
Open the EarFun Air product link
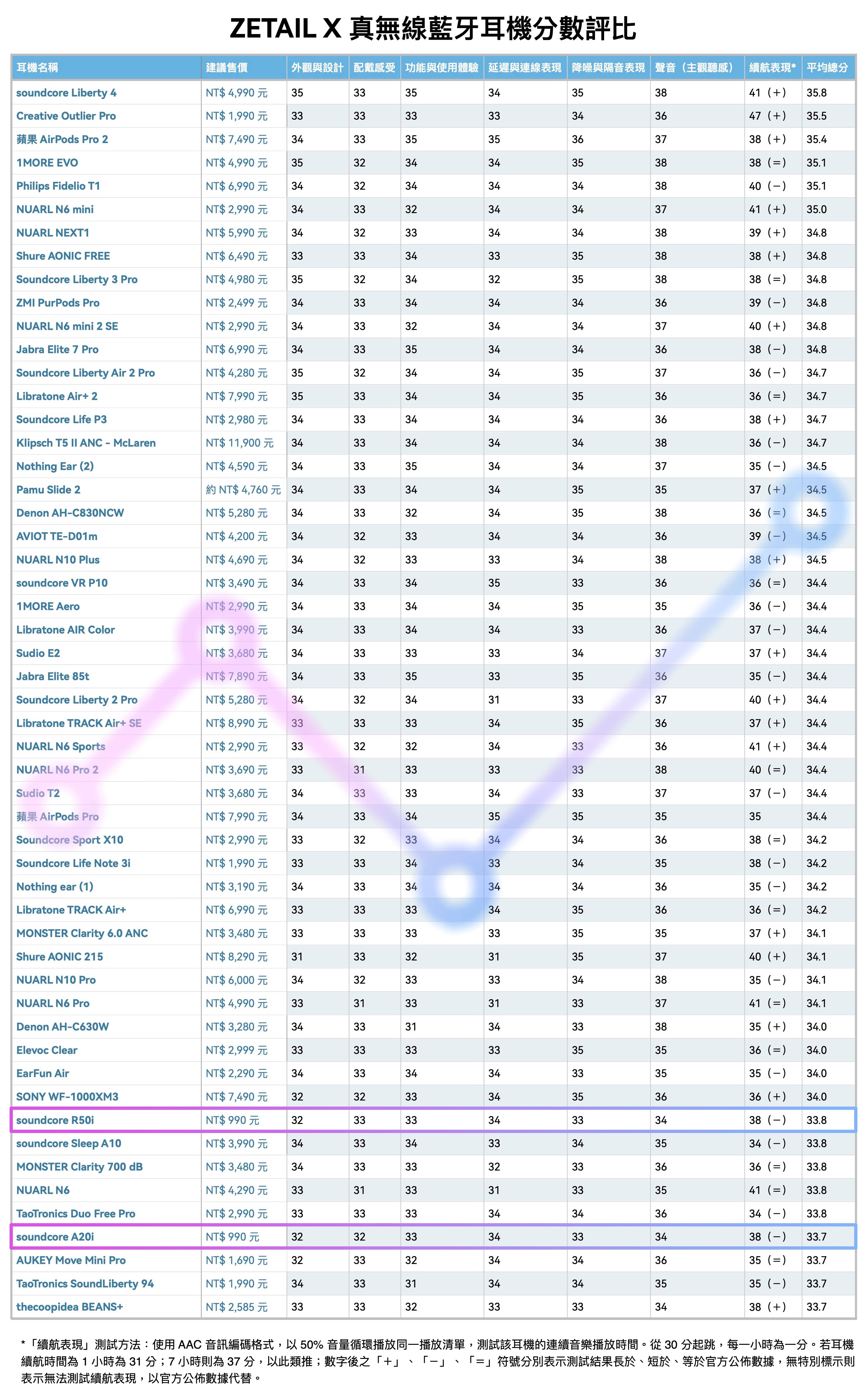coord(43,1074)
